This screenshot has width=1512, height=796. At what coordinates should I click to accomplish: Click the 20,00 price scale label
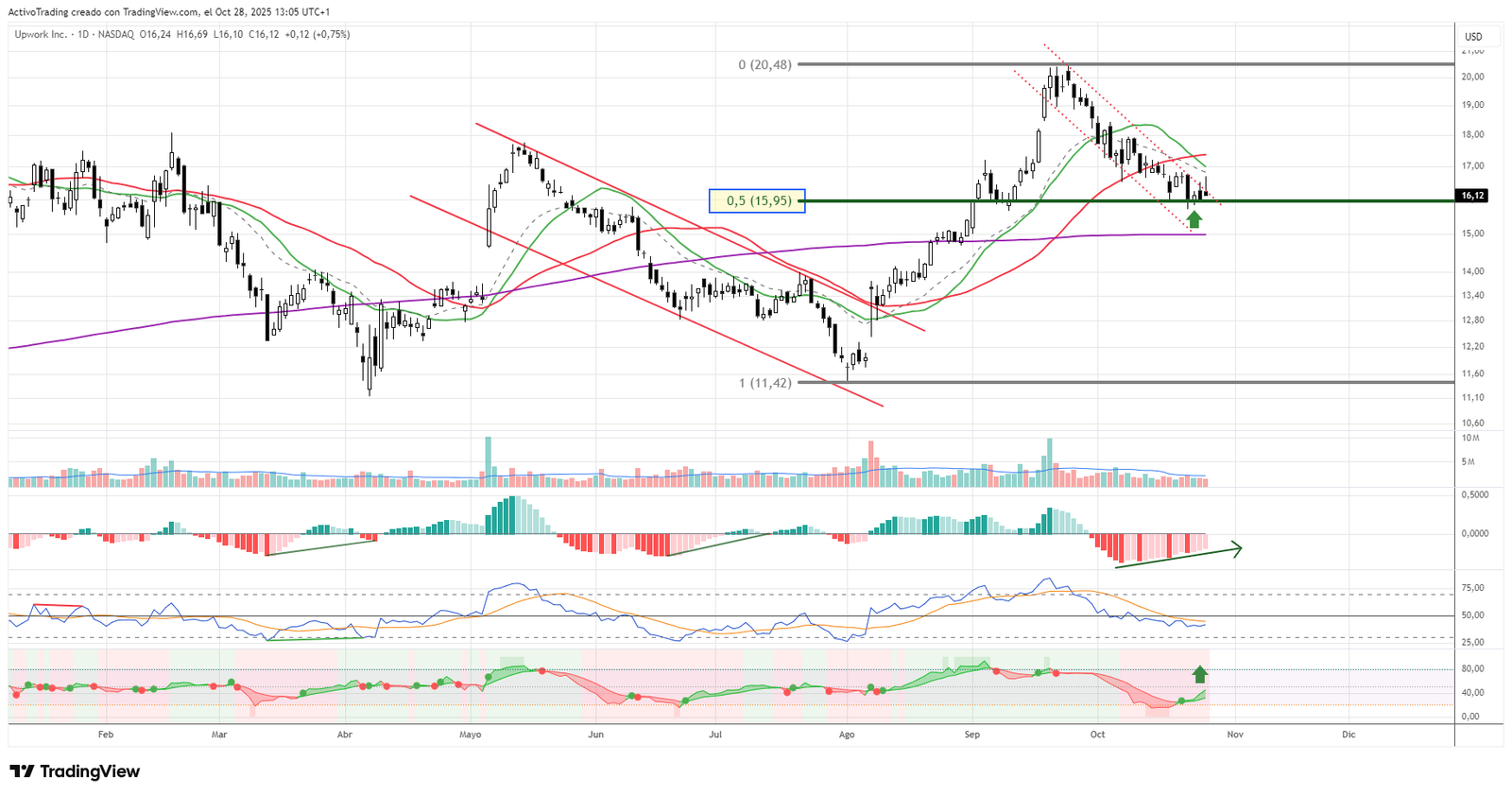pyautogui.click(x=1472, y=77)
